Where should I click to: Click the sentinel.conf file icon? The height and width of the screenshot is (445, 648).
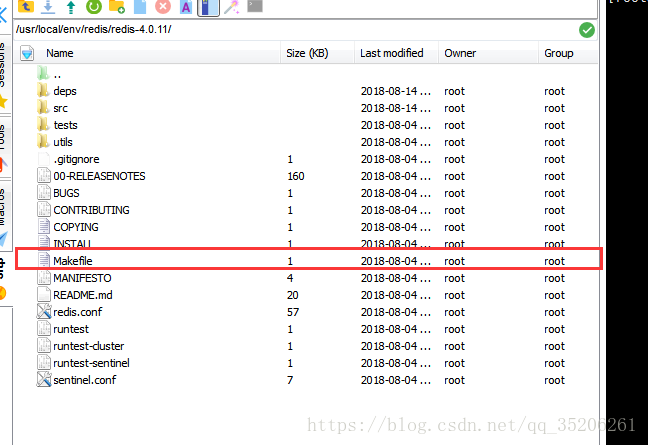point(44,379)
